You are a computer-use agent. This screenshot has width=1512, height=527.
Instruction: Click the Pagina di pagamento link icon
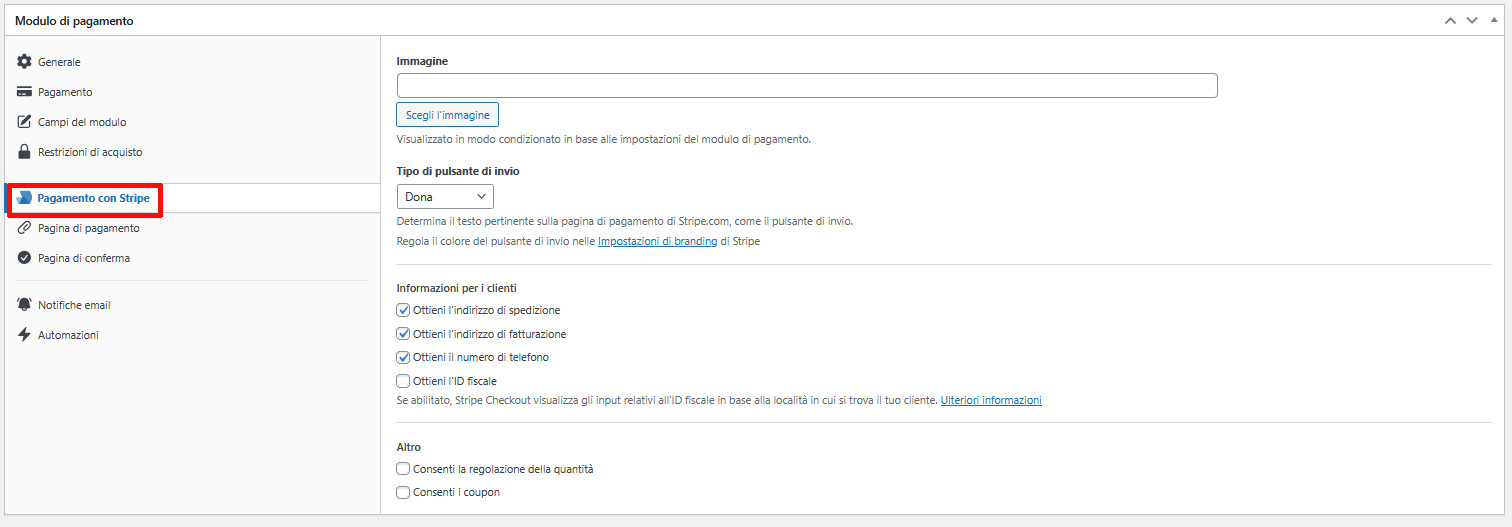pos(25,228)
